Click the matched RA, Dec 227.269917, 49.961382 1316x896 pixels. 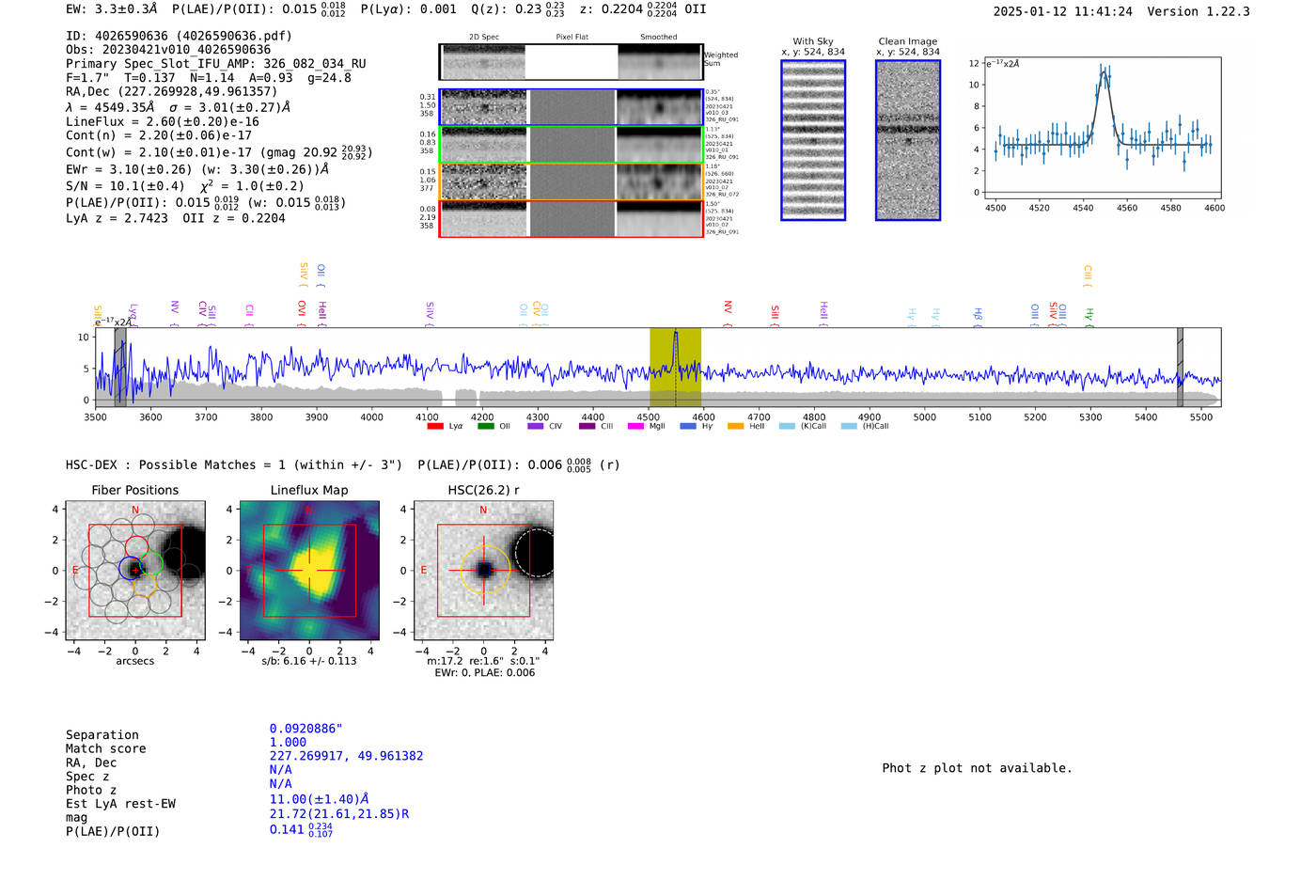[346, 756]
